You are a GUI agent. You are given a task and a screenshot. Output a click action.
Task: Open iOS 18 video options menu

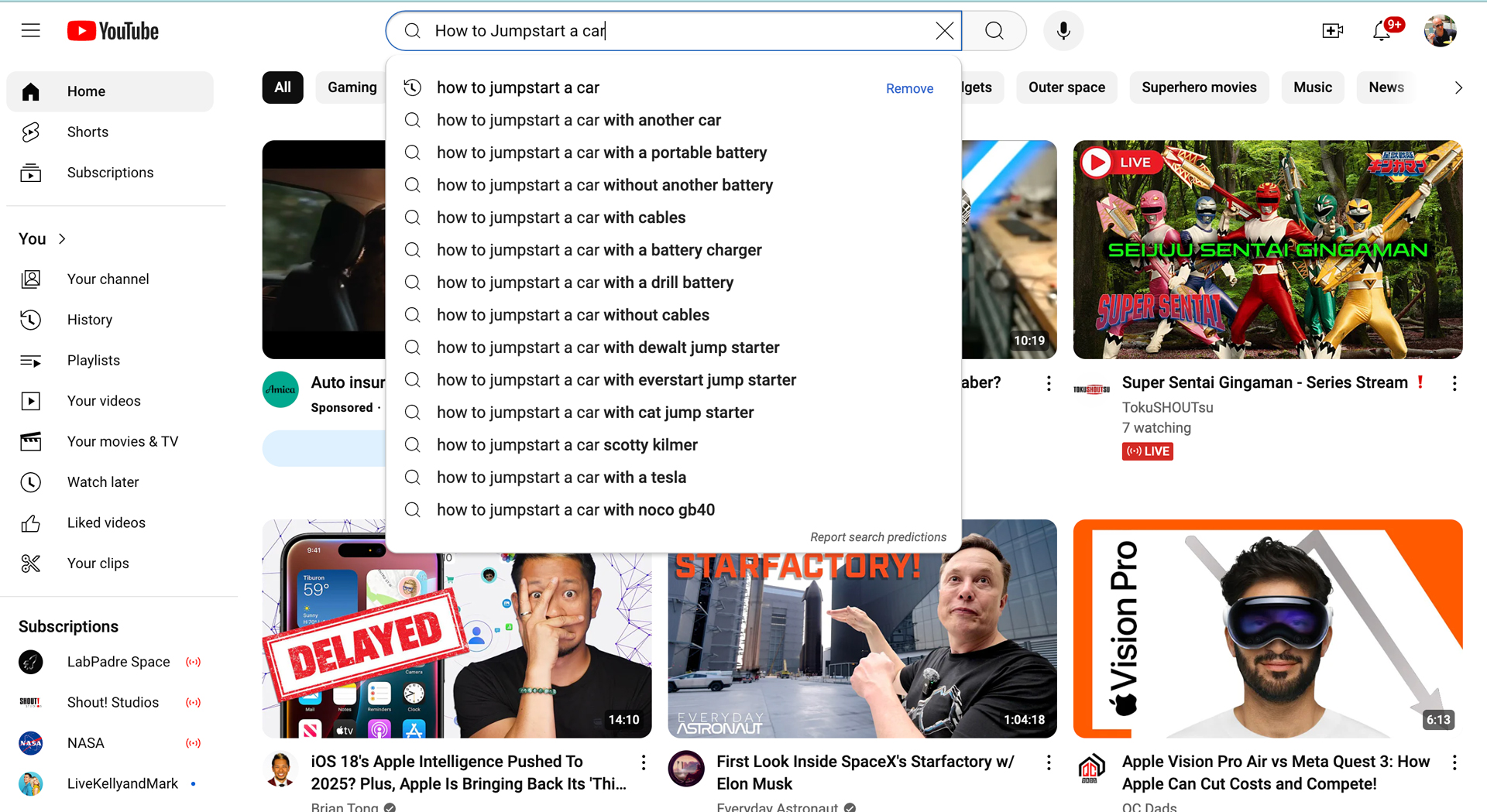644,762
